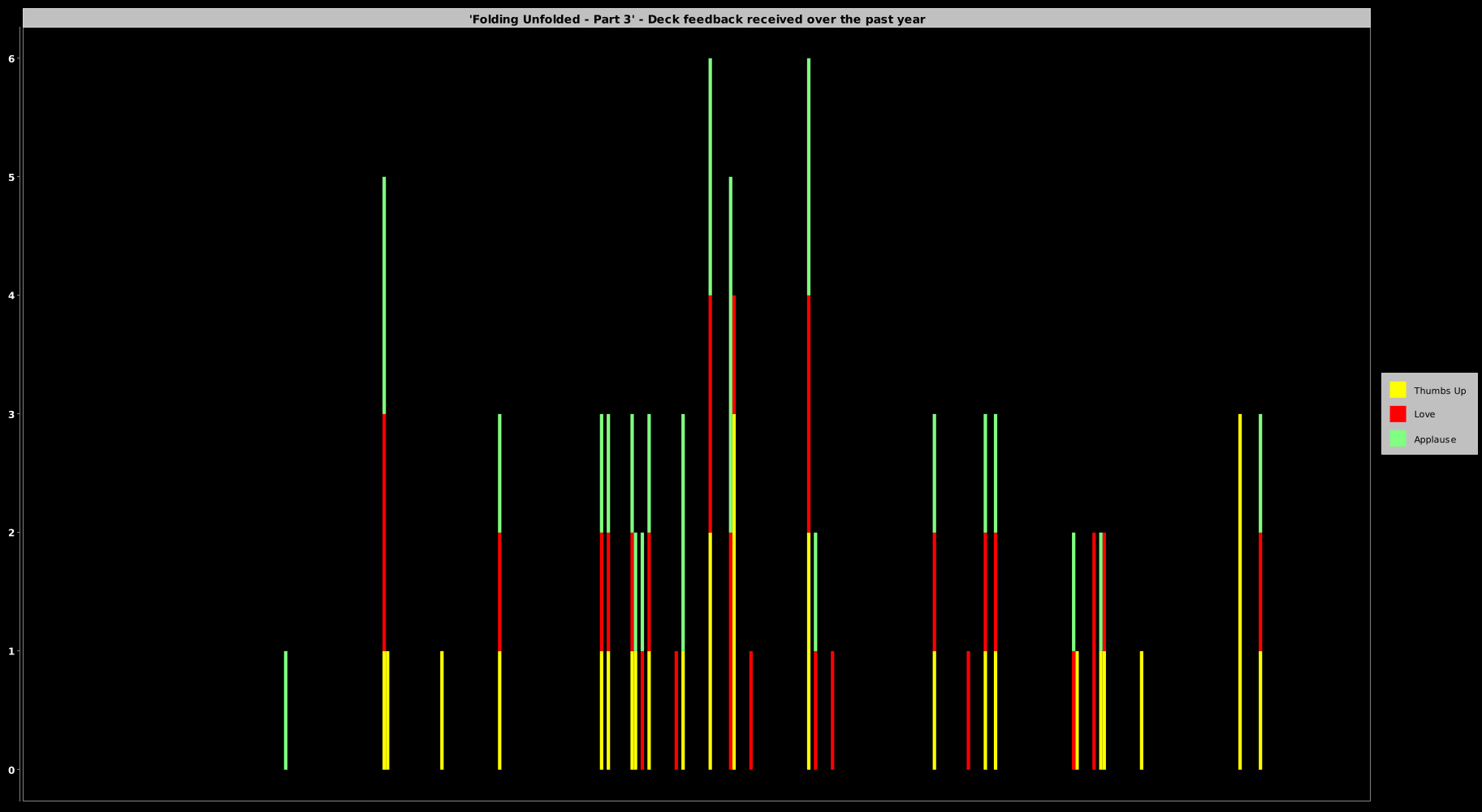This screenshot has height=812, width=1482.
Task: Click the lone short green bar at far left
Action: click(286, 710)
